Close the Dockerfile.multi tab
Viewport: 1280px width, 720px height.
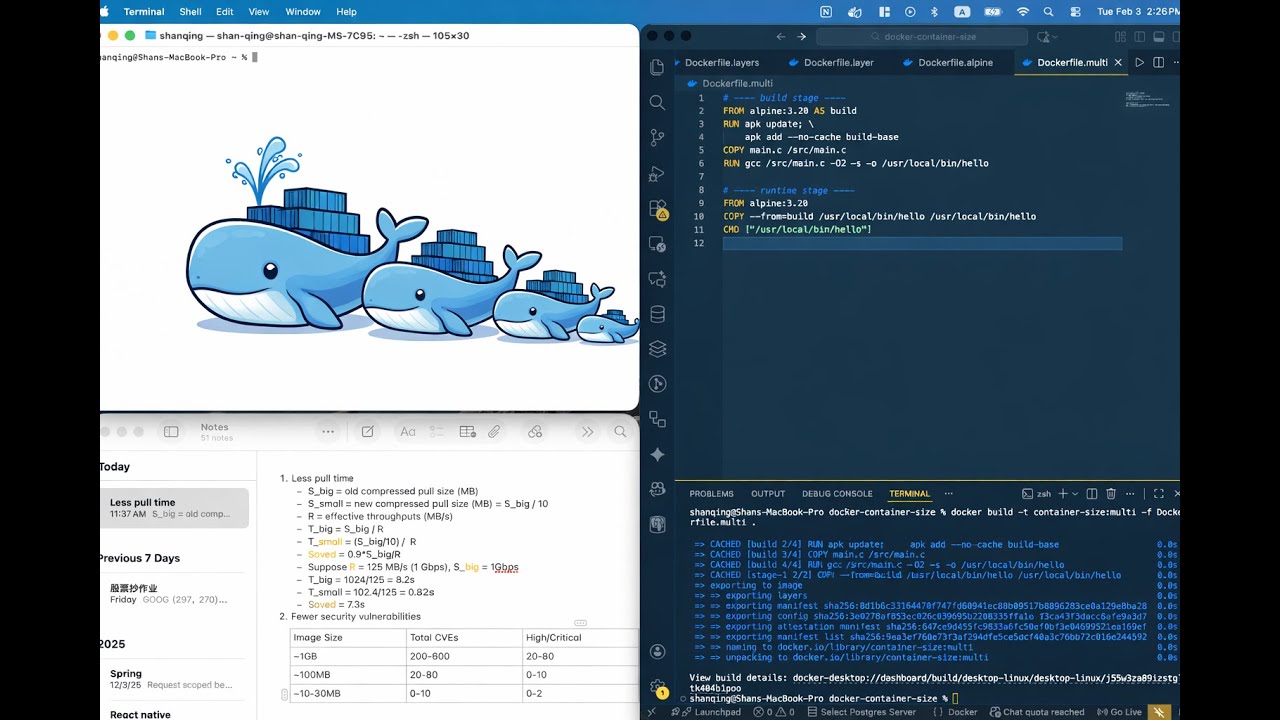1118,62
